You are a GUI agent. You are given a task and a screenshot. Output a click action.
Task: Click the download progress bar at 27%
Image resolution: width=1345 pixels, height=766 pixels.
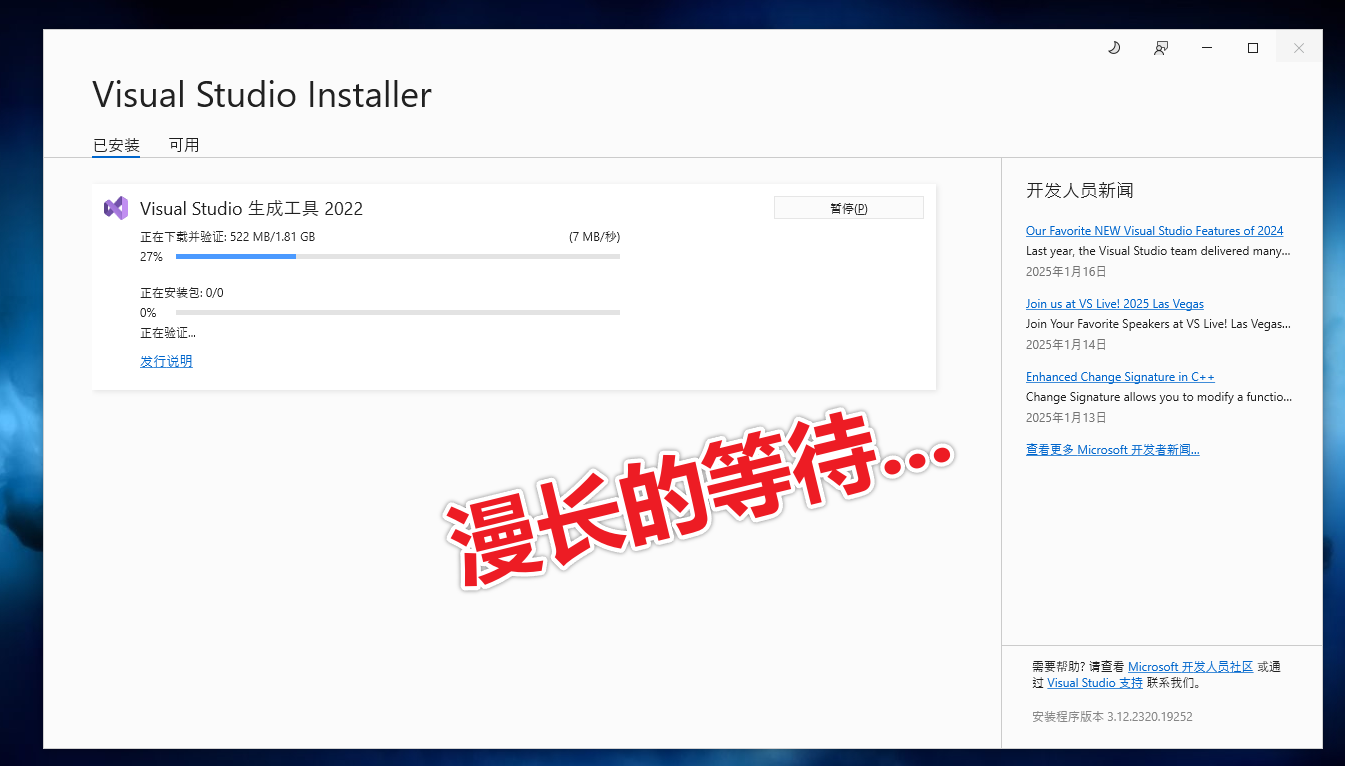point(398,257)
